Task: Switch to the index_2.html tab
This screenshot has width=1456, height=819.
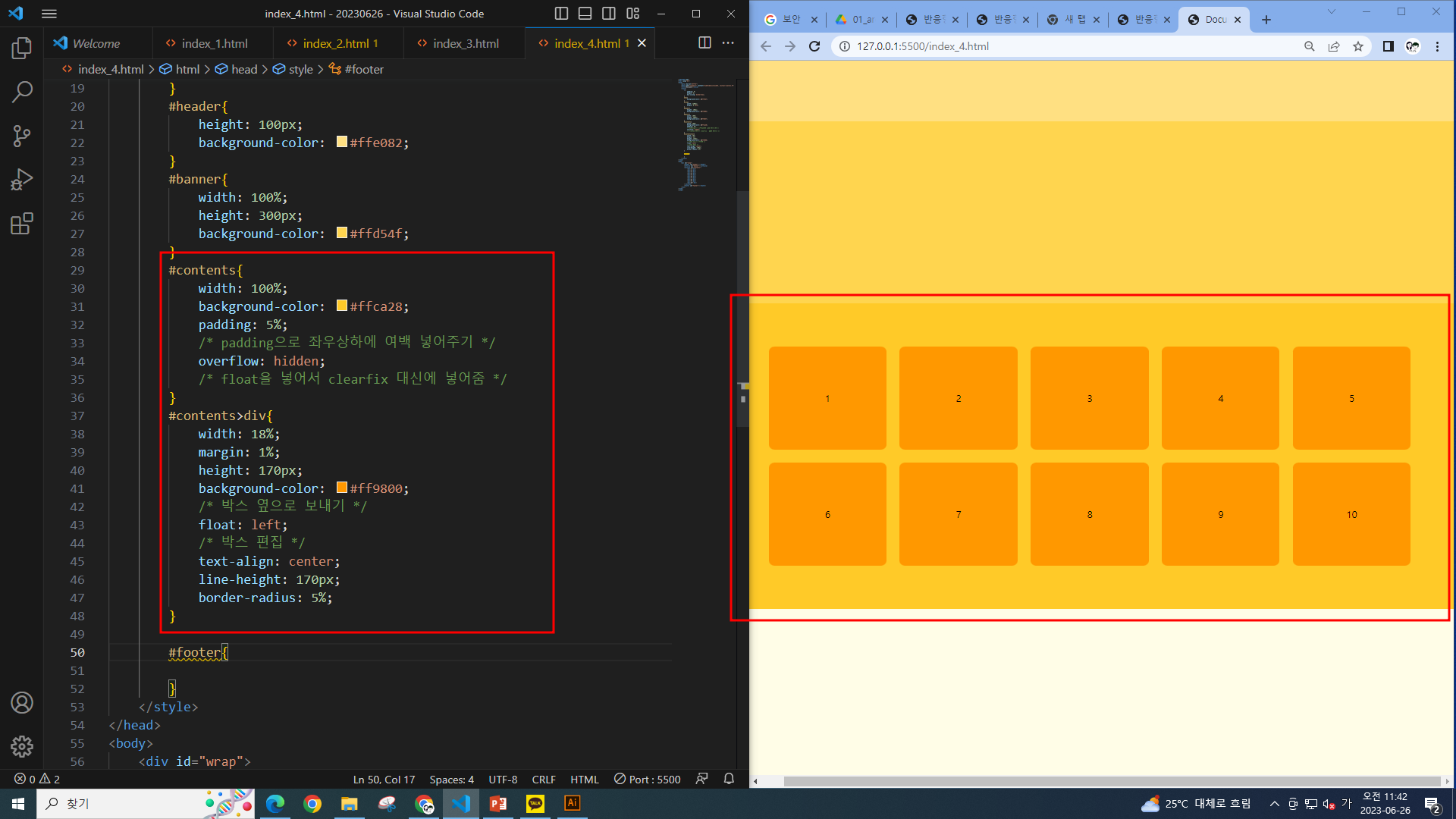Action: tap(335, 43)
